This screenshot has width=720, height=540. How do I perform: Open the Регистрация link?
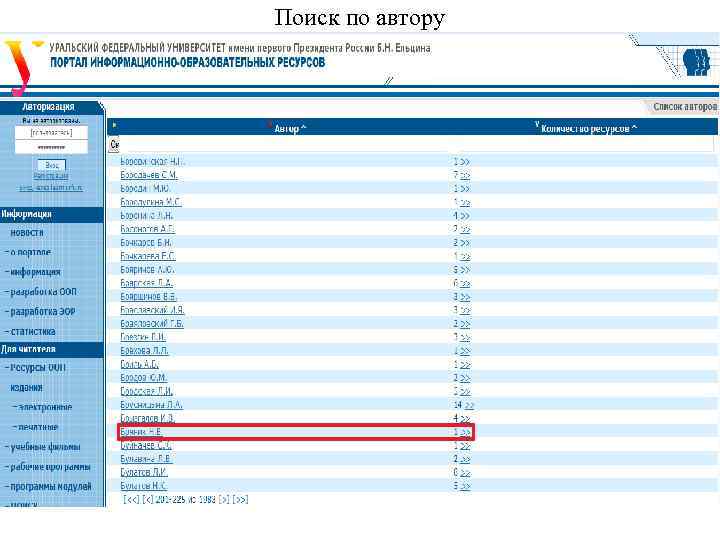(x=51, y=176)
